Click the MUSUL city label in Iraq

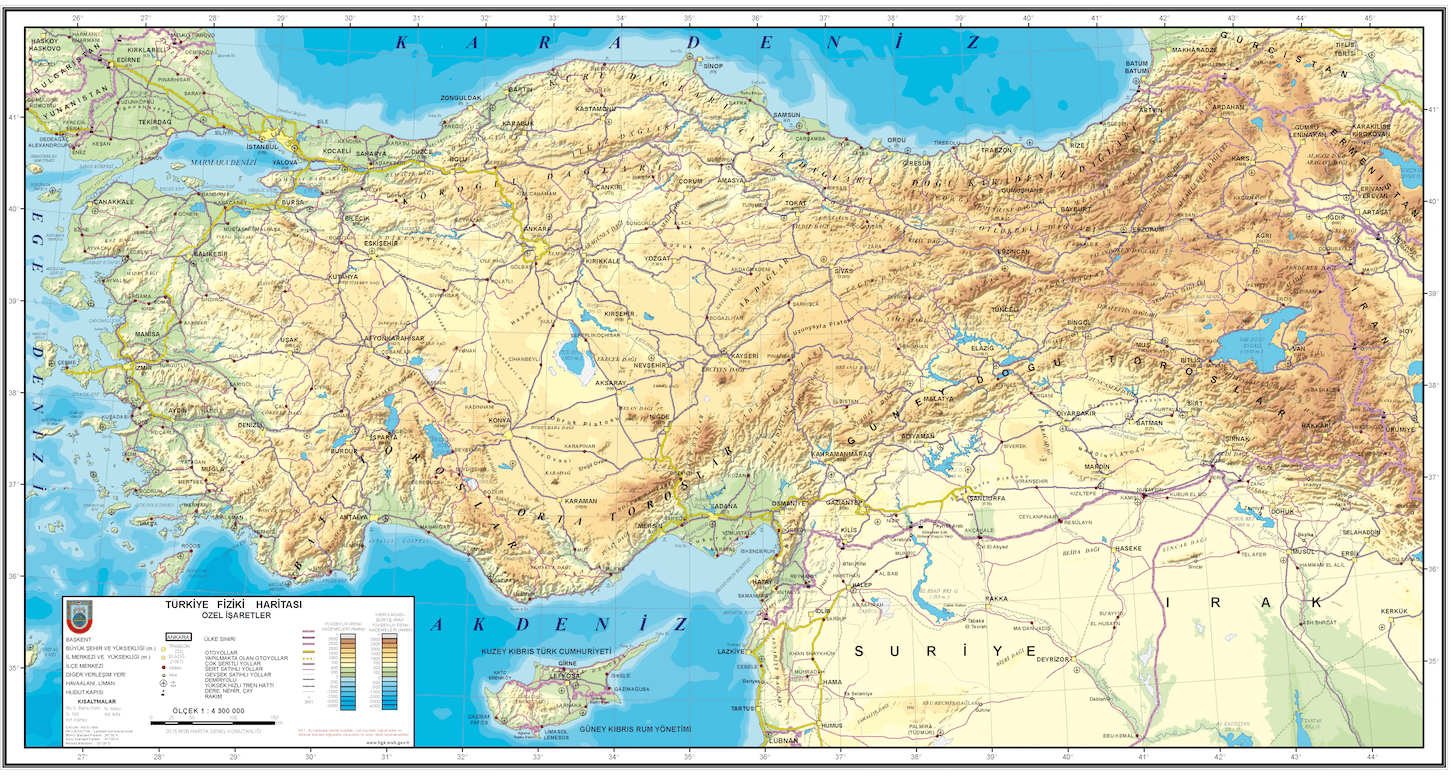tap(1302, 551)
